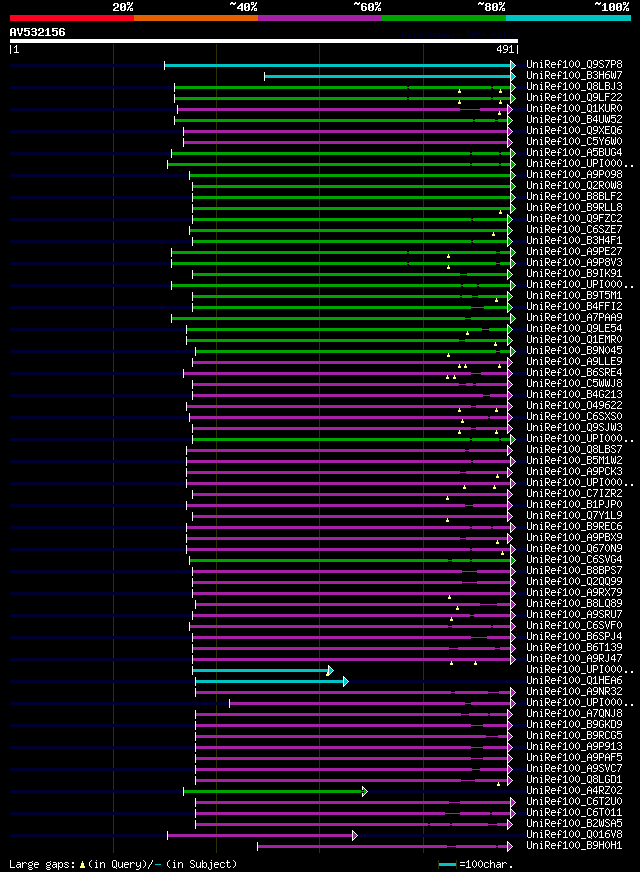The image size is (640, 872).
Task: Choose the UniRef100_A9LLE9 entry
Action: point(574,361)
